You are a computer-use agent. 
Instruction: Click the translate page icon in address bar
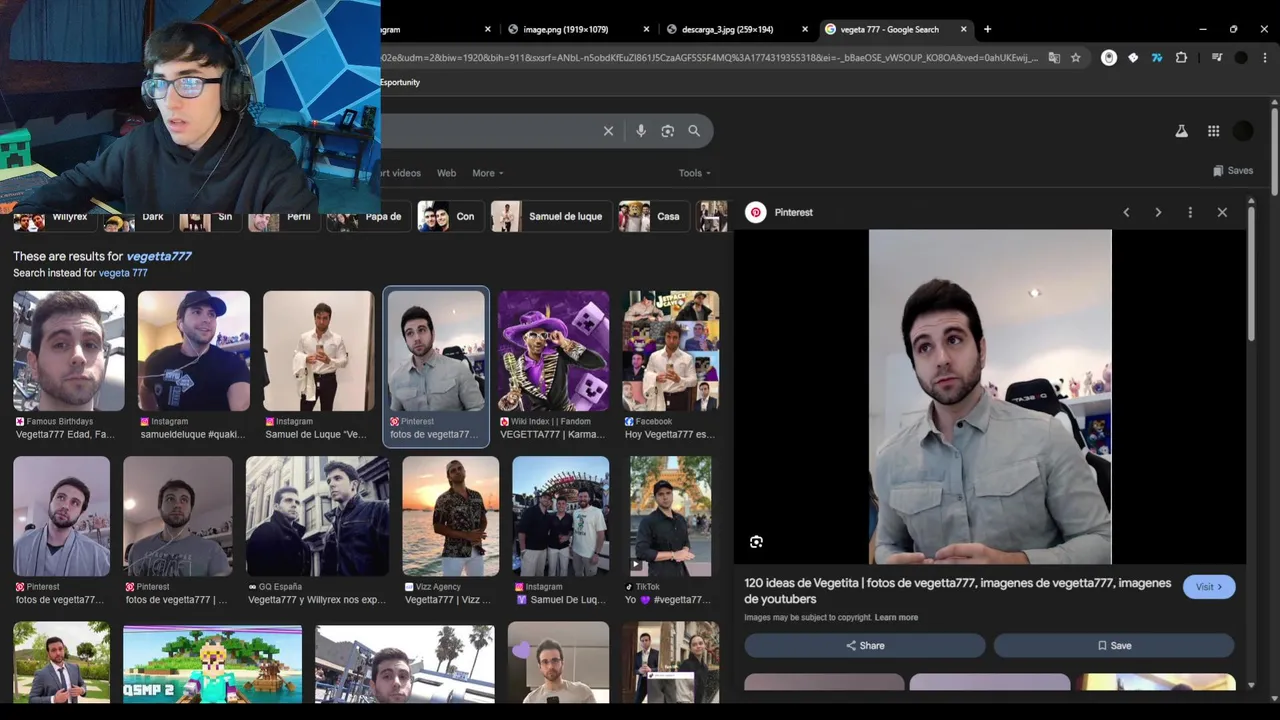point(1054,58)
